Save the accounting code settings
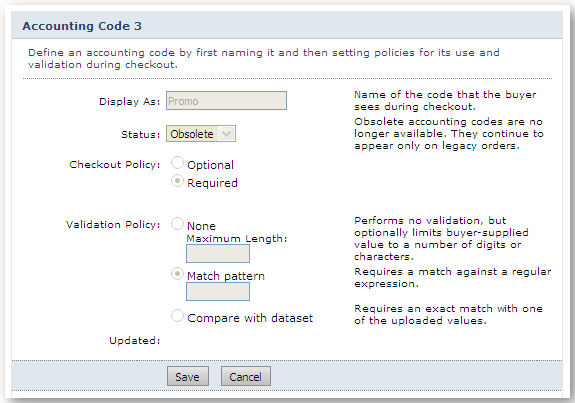 (188, 376)
